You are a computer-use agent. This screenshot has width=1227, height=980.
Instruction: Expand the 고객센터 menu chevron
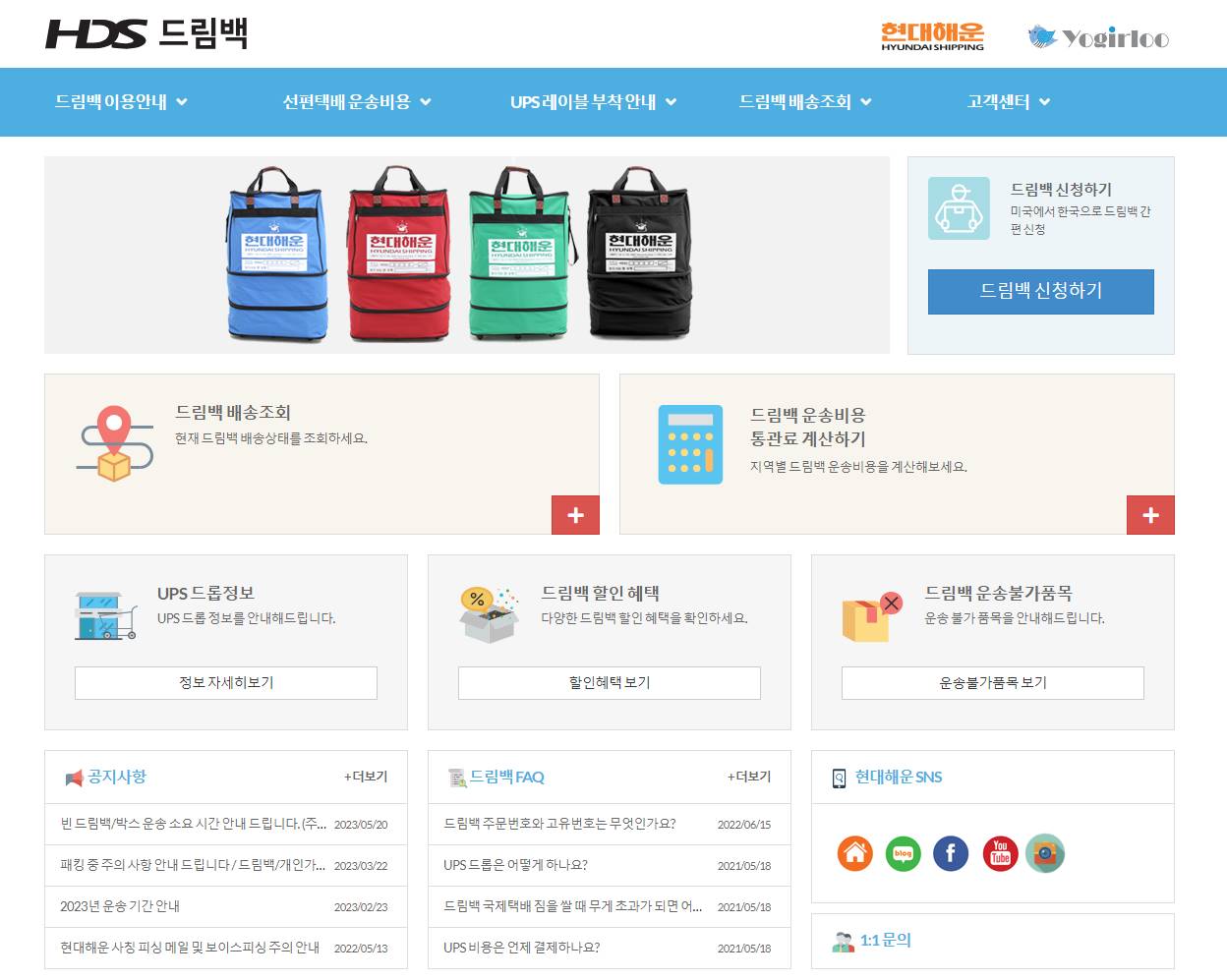[x=1045, y=102]
